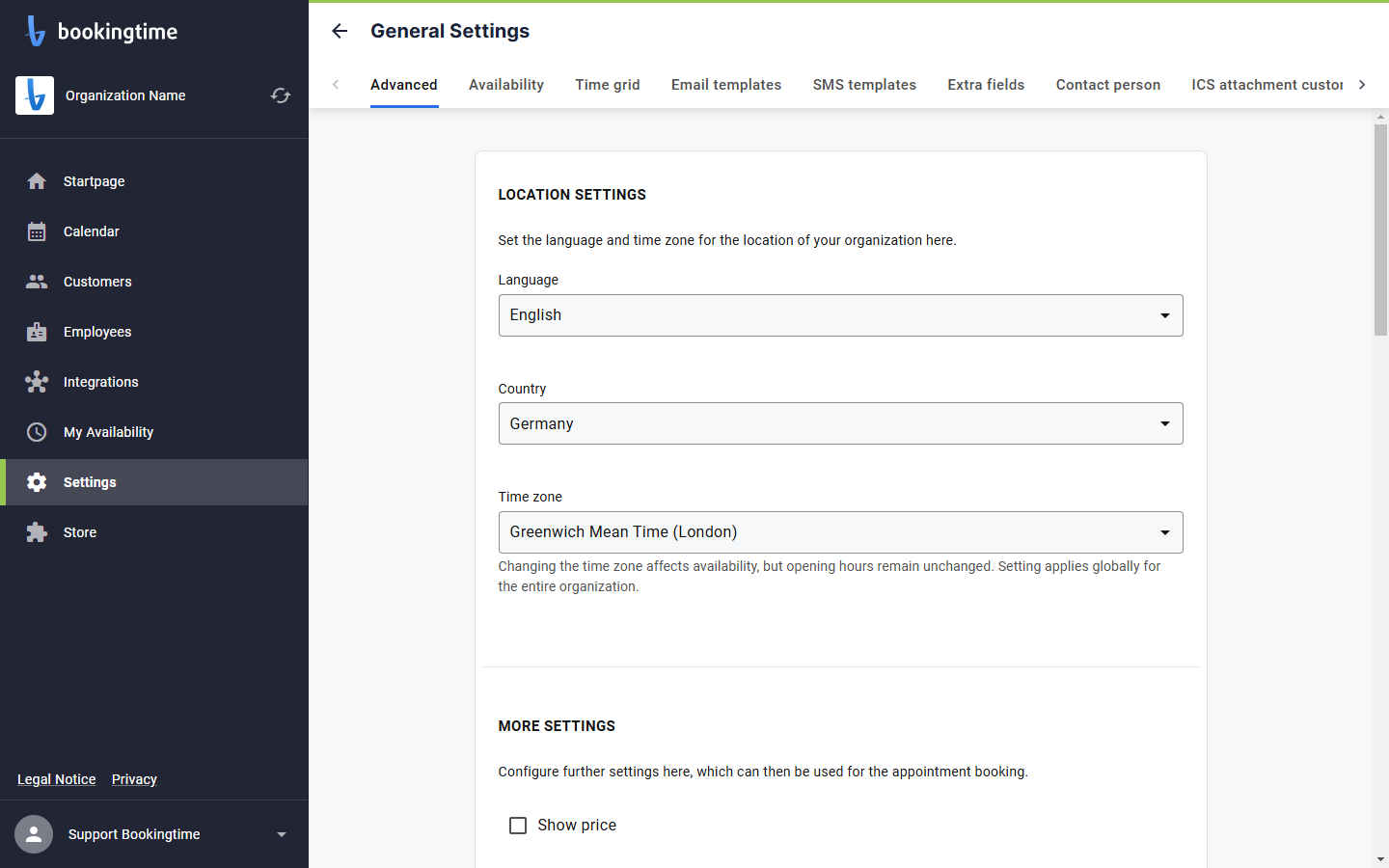
Task: Open the Language dropdown showing English
Action: (840, 315)
